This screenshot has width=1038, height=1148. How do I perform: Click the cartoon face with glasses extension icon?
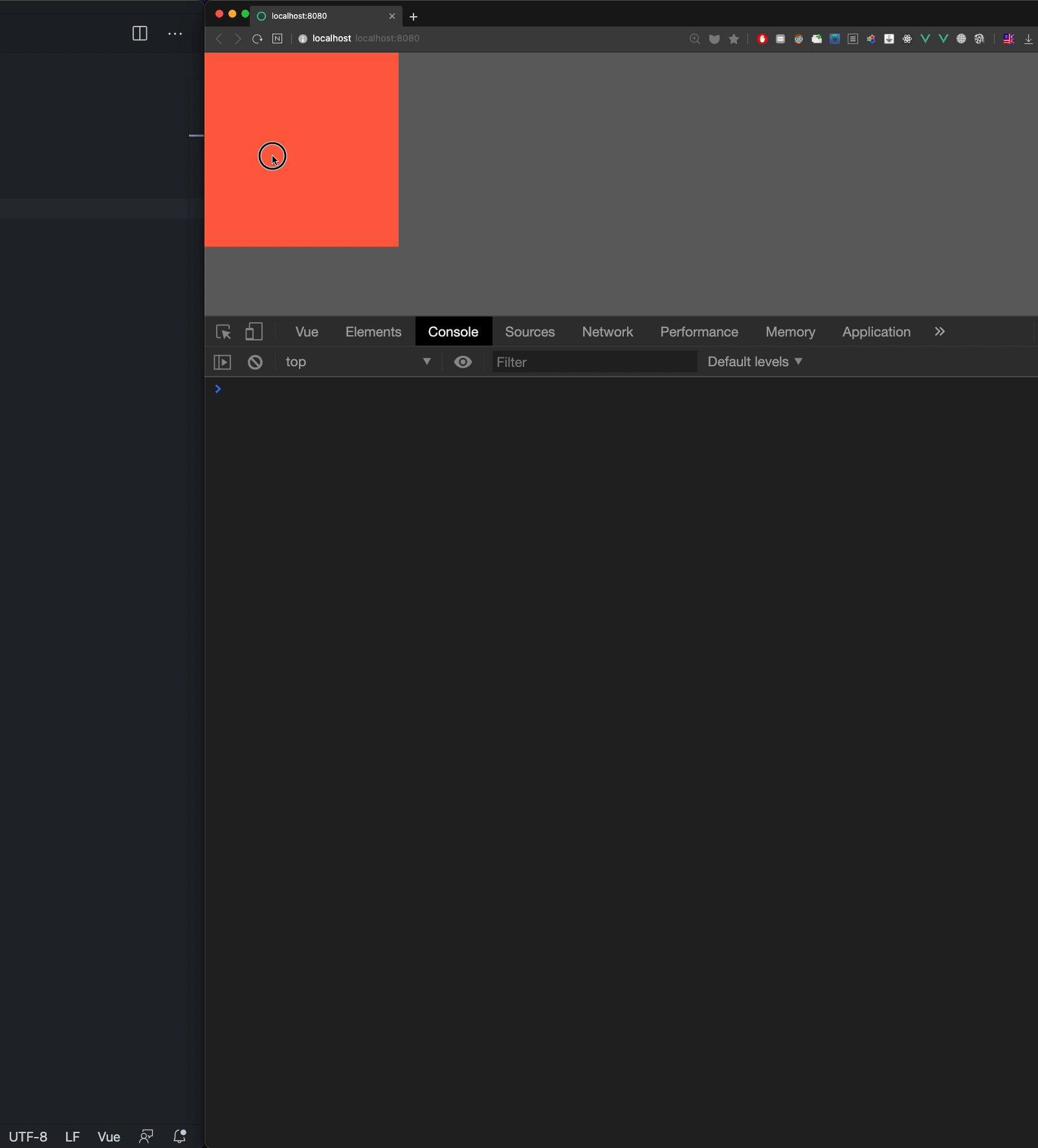[798, 39]
